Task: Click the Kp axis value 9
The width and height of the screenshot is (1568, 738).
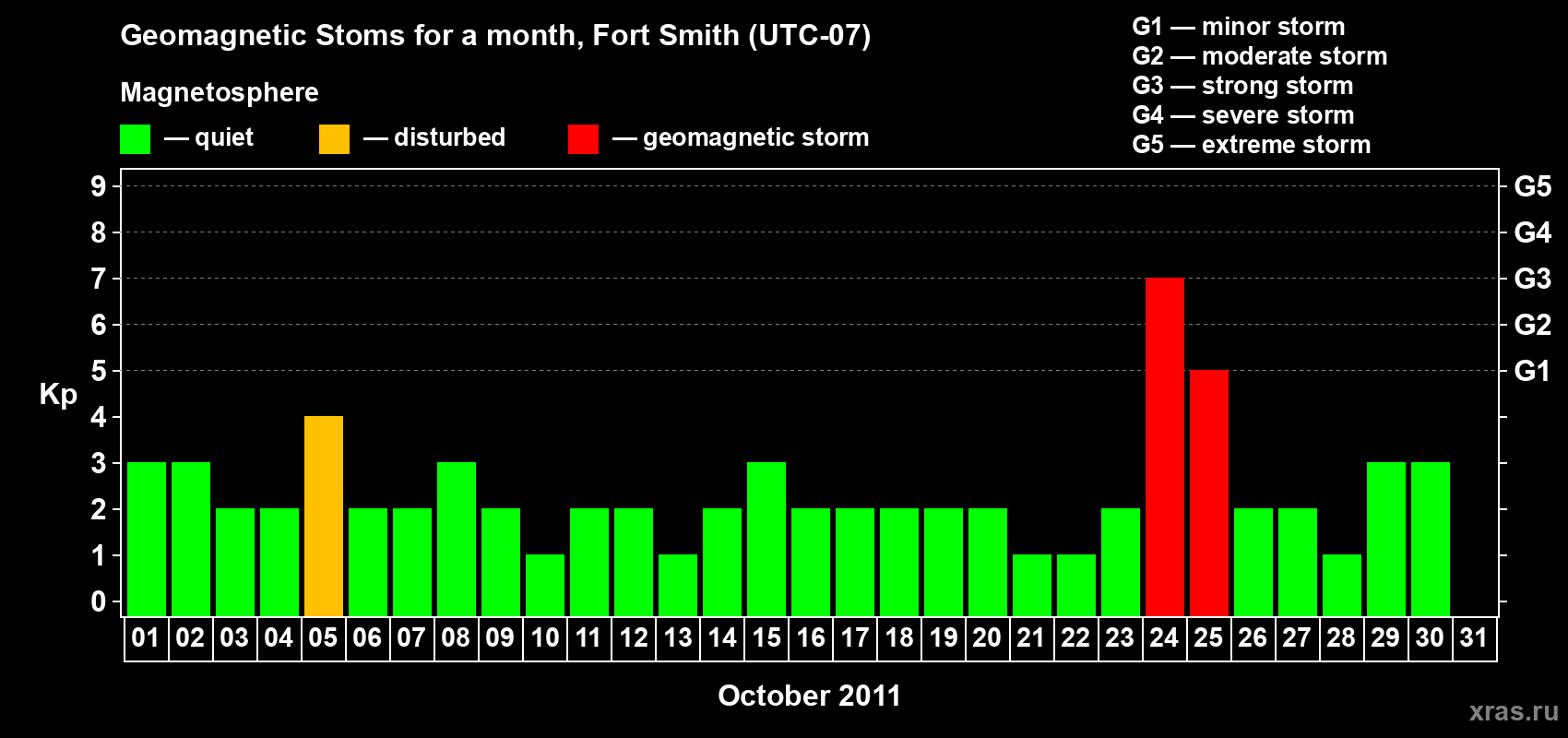Action: tap(99, 186)
